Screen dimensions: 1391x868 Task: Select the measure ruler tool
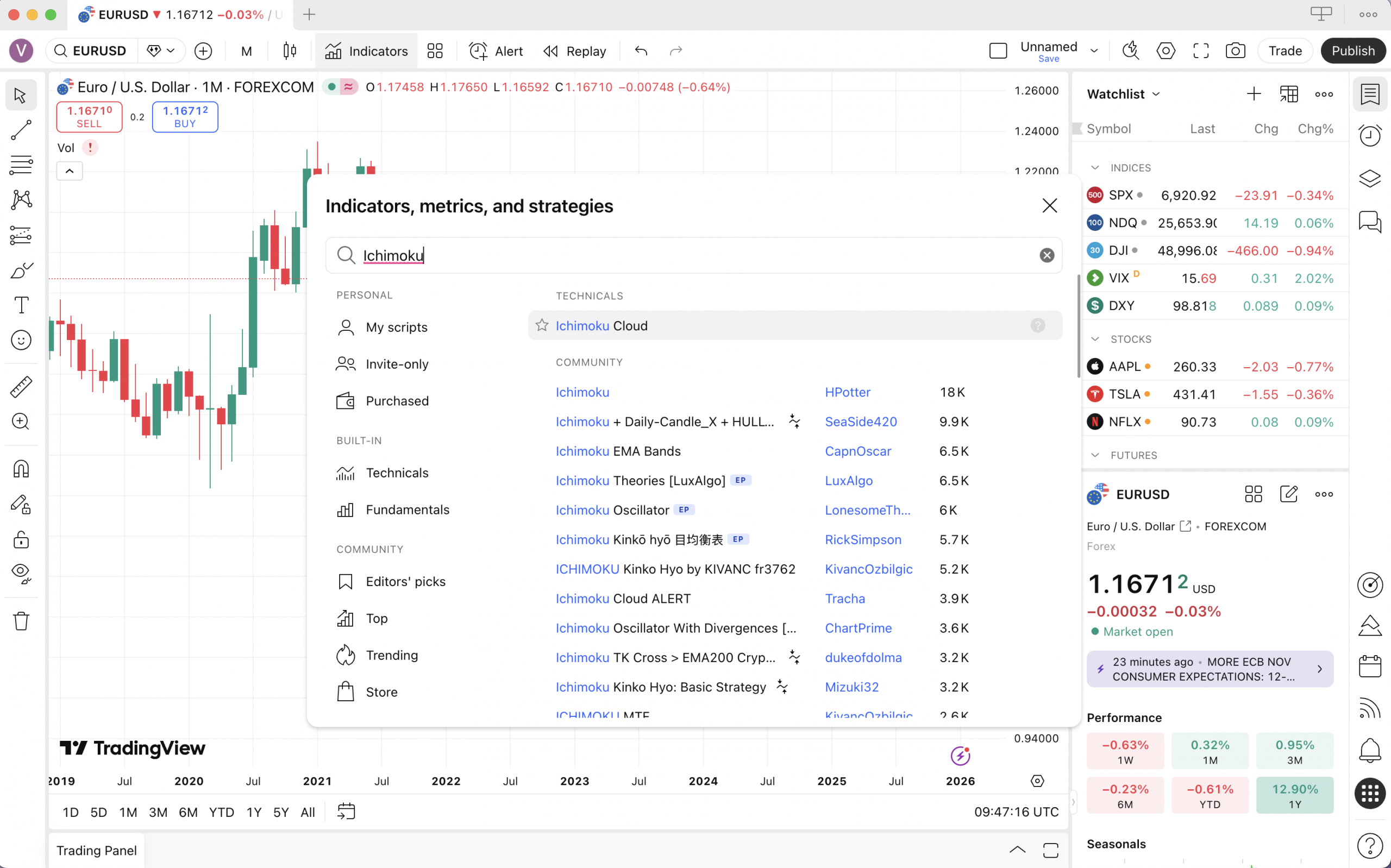pos(21,386)
